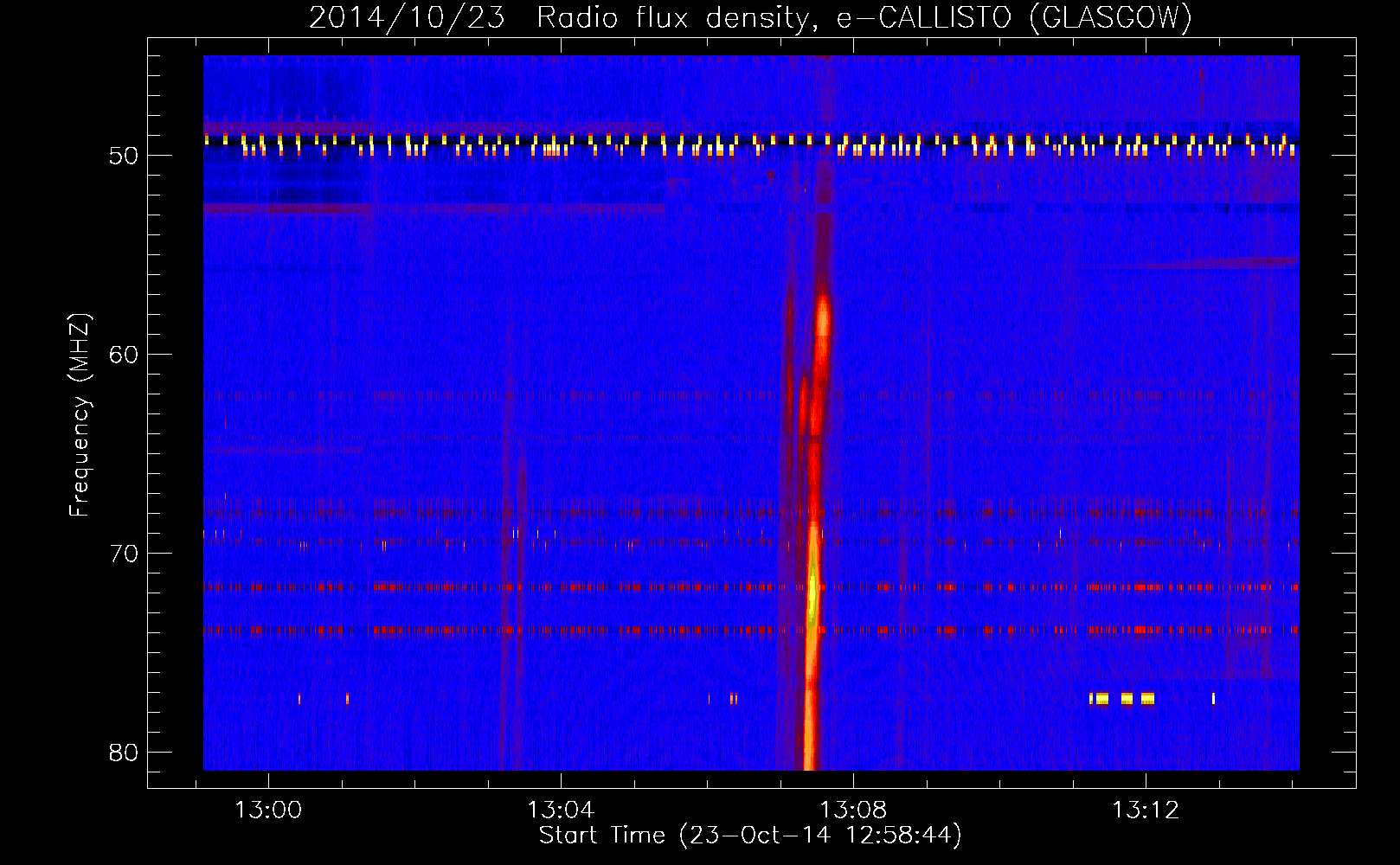Select the '60' frequency tick label

125,355
